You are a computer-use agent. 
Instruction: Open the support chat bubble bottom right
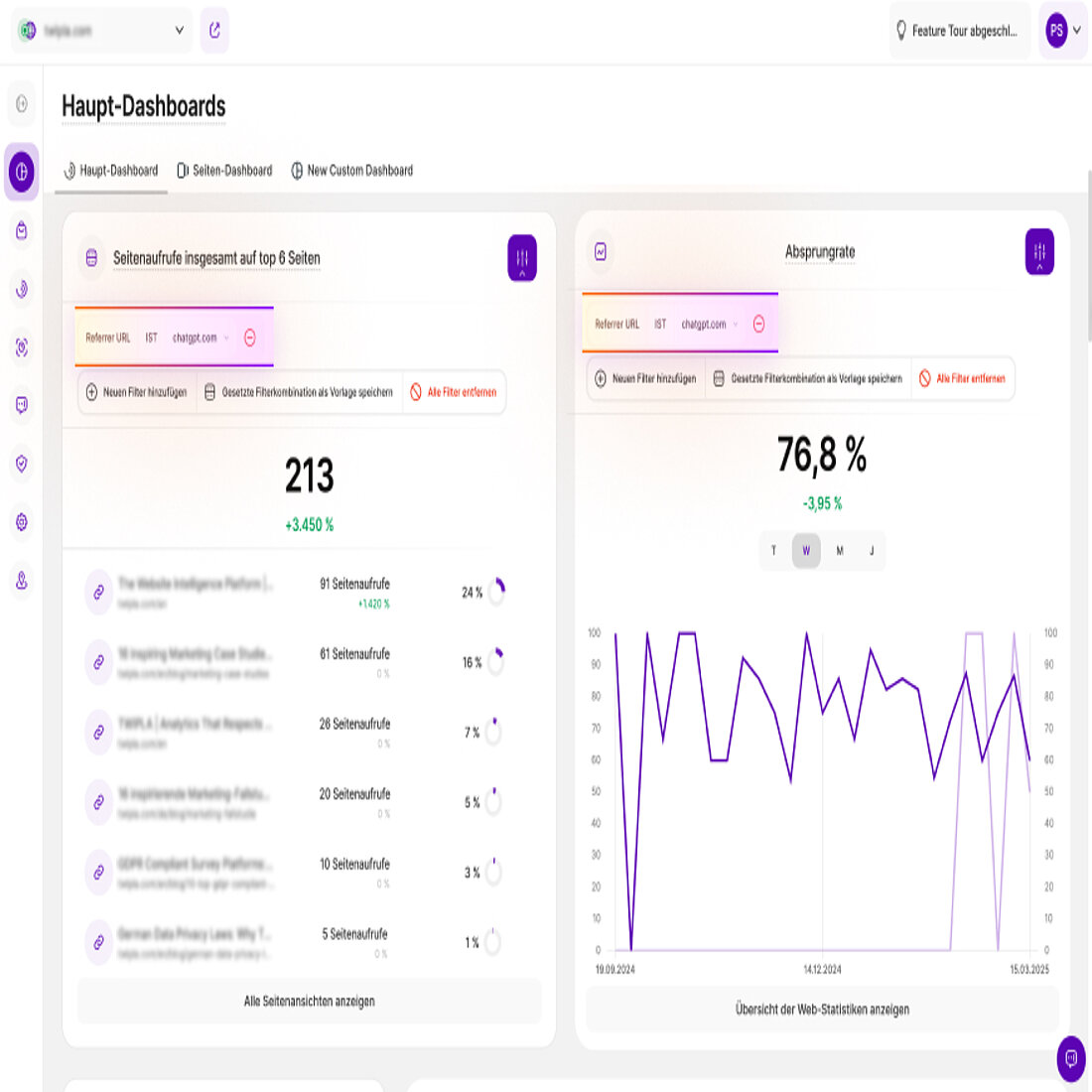[x=1072, y=1060]
